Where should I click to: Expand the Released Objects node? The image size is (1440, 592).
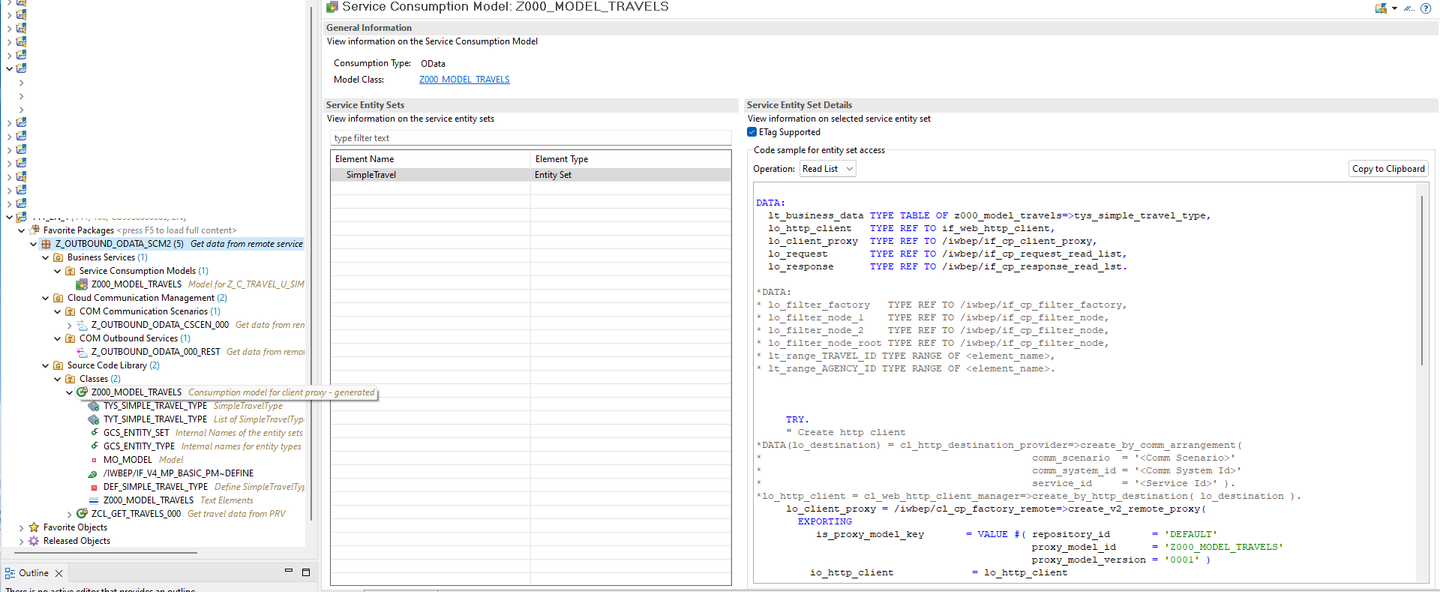tap(22, 541)
